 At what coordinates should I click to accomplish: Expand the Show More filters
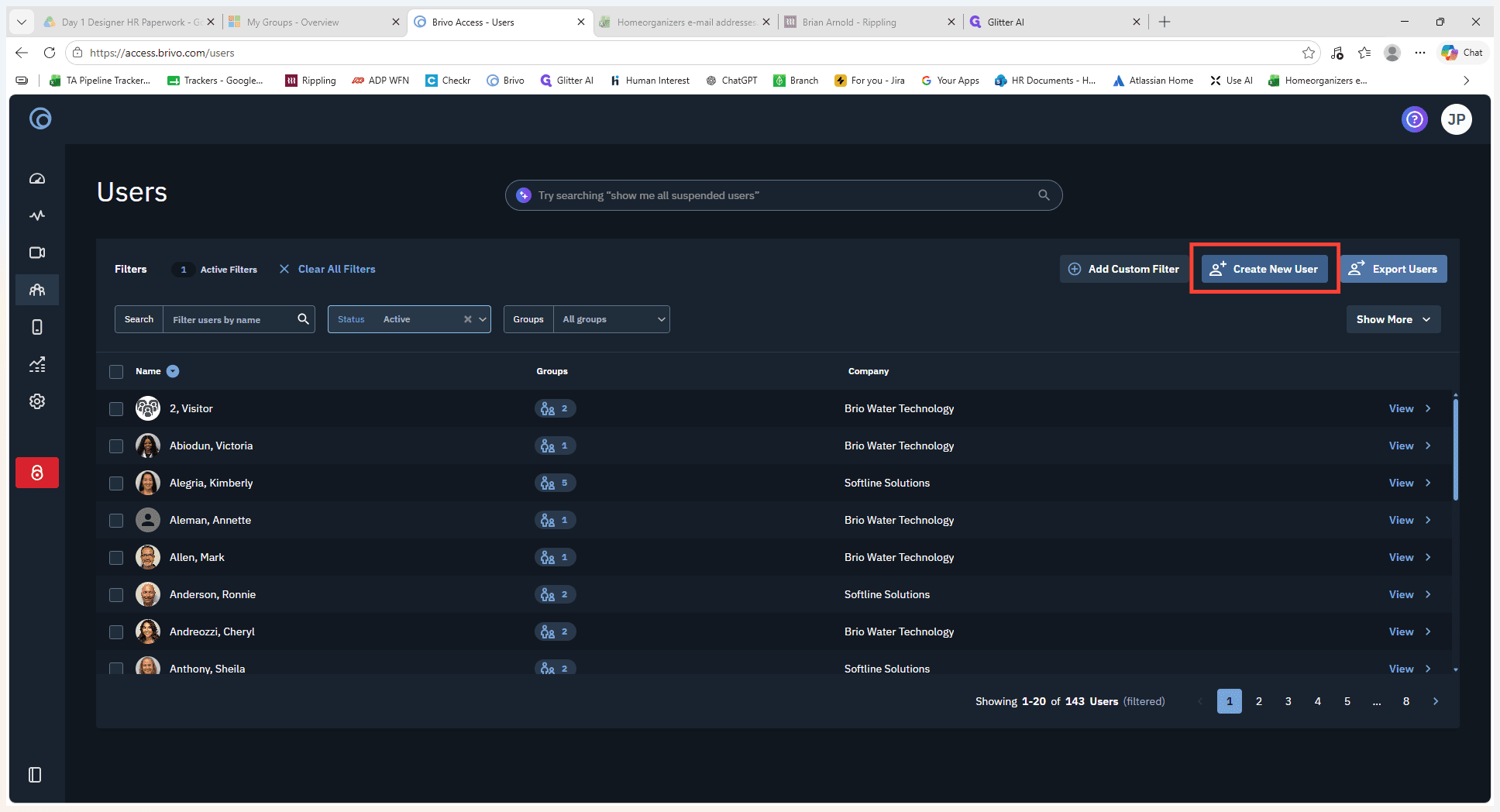(1393, 319)
